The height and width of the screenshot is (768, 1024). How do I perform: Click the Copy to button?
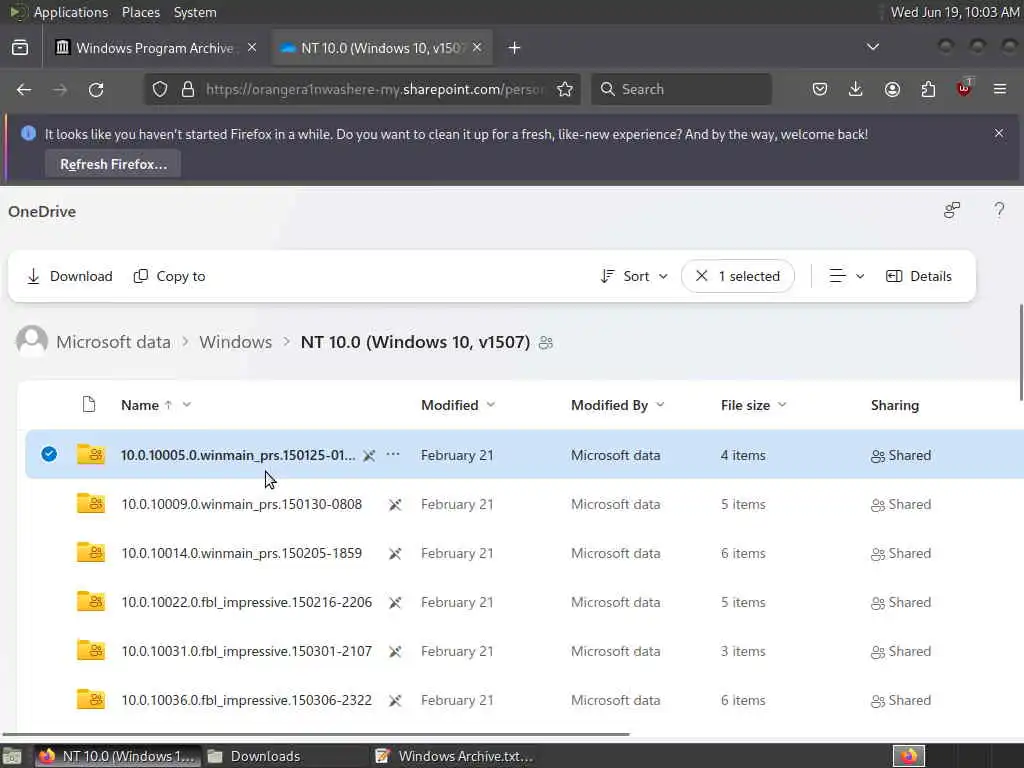(x=170, y=276)
